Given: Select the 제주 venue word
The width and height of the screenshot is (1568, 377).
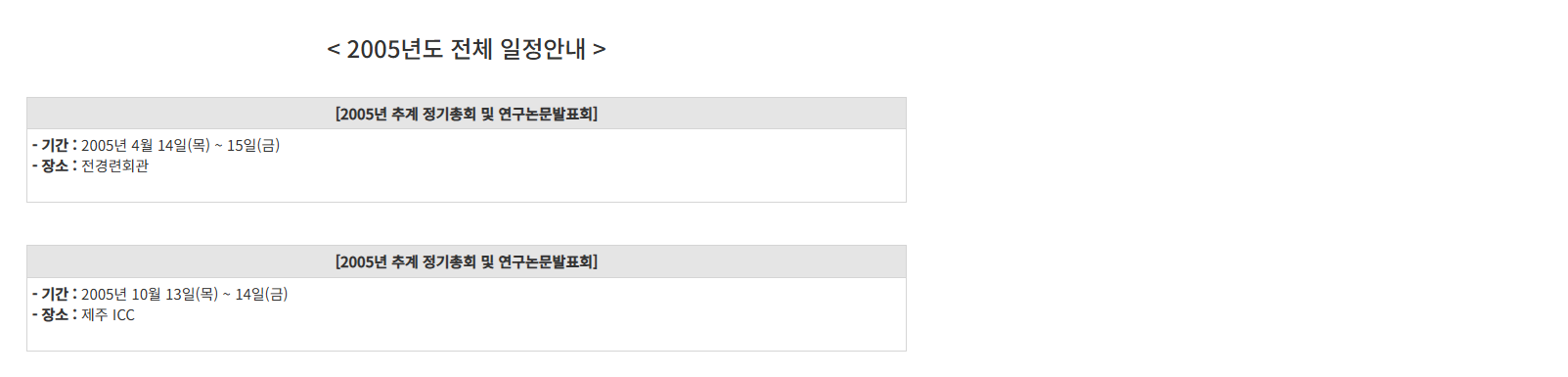Looking at the screenshot, I should (x=95, y=314).
